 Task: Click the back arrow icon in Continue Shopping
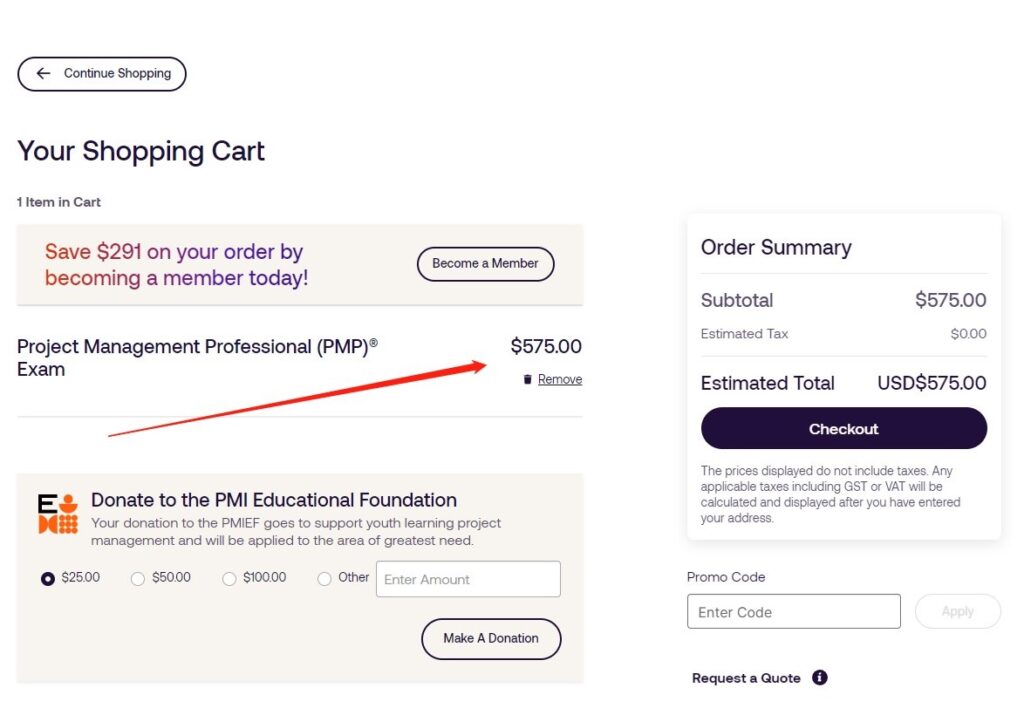43,73
